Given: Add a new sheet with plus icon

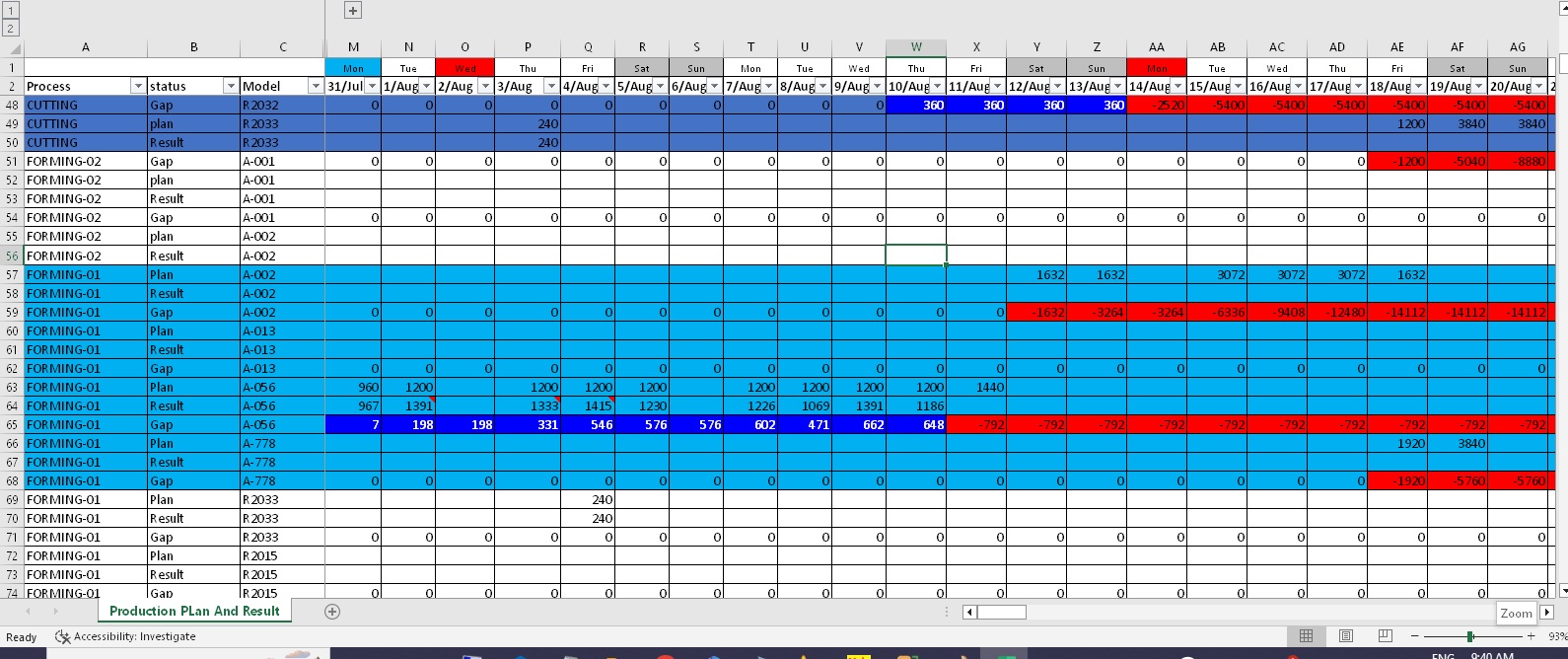Looking at the screenshot, I should [x=332, y=612].
